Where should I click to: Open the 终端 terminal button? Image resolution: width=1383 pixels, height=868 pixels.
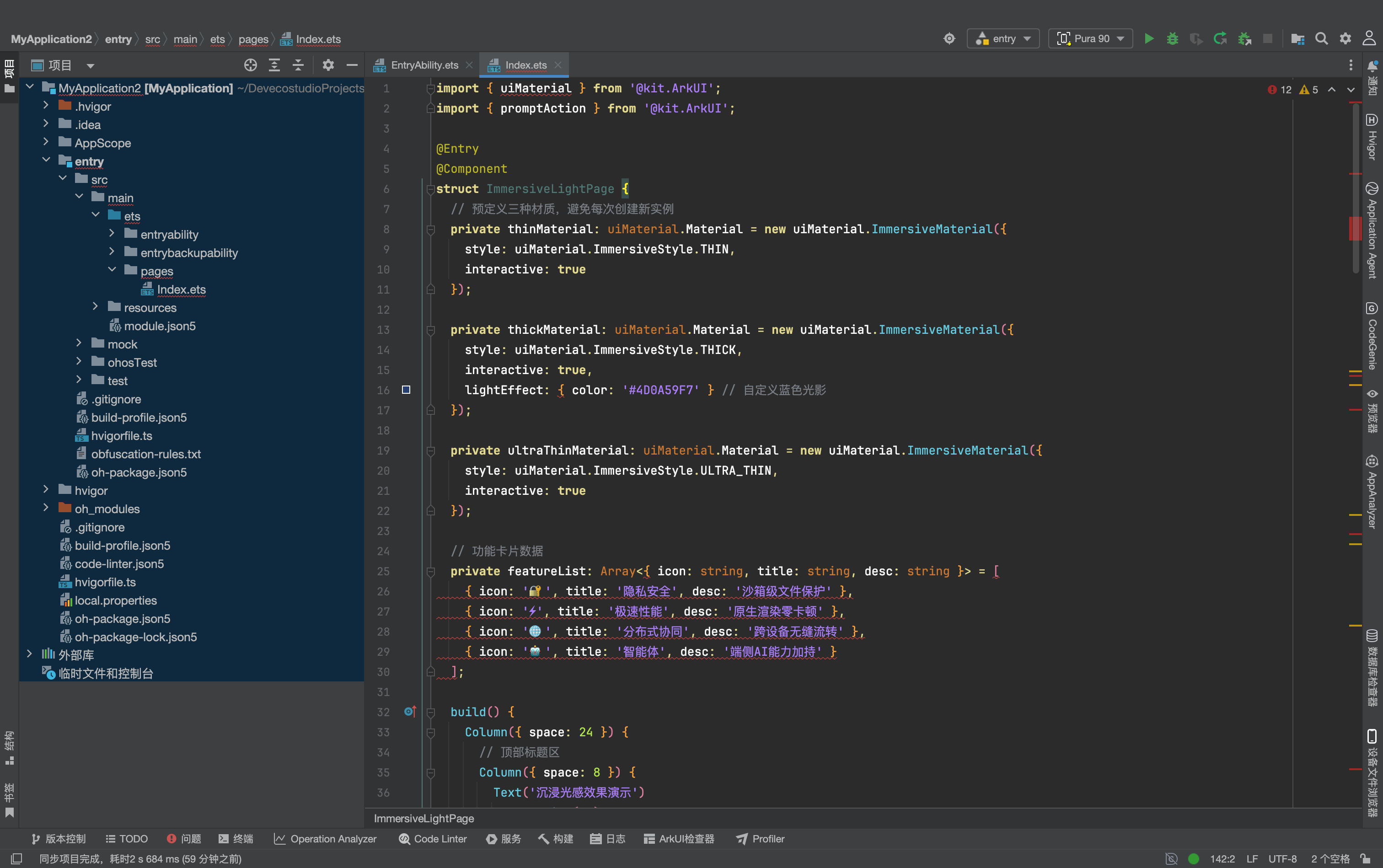point(236,839)
